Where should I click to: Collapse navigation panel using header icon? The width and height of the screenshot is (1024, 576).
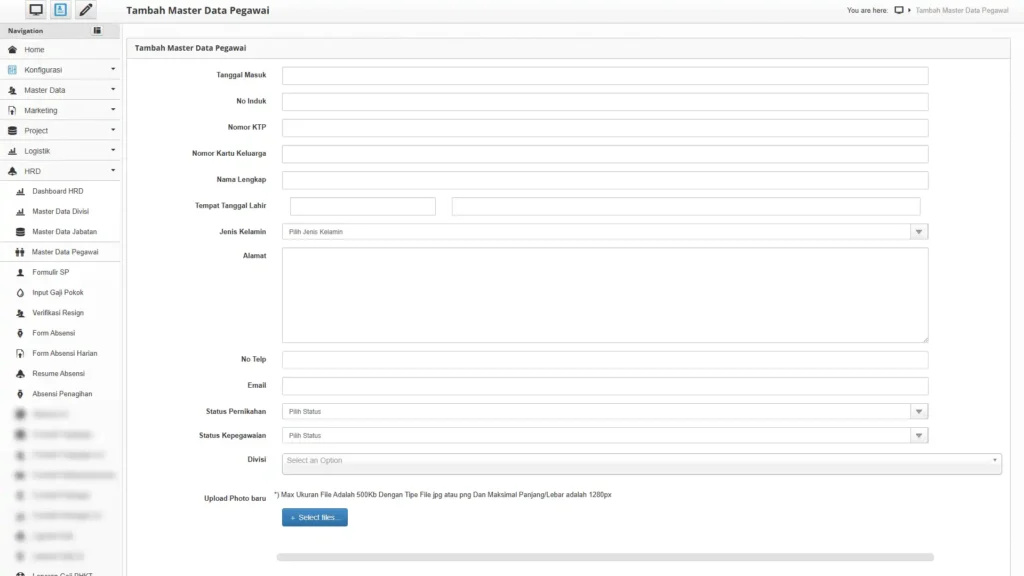click(97, 31)
